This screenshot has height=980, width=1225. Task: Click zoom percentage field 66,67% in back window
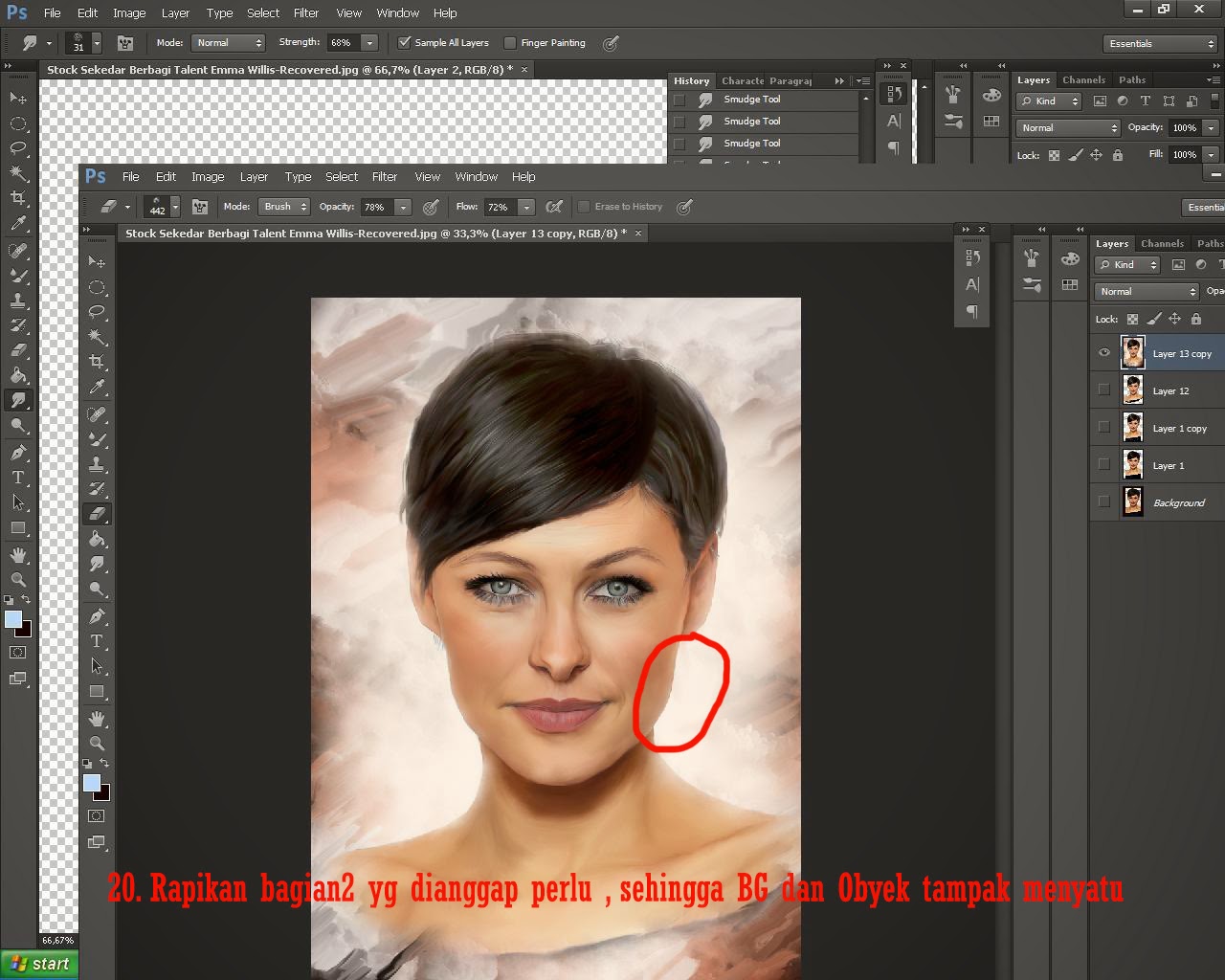(x=57, y=941)
